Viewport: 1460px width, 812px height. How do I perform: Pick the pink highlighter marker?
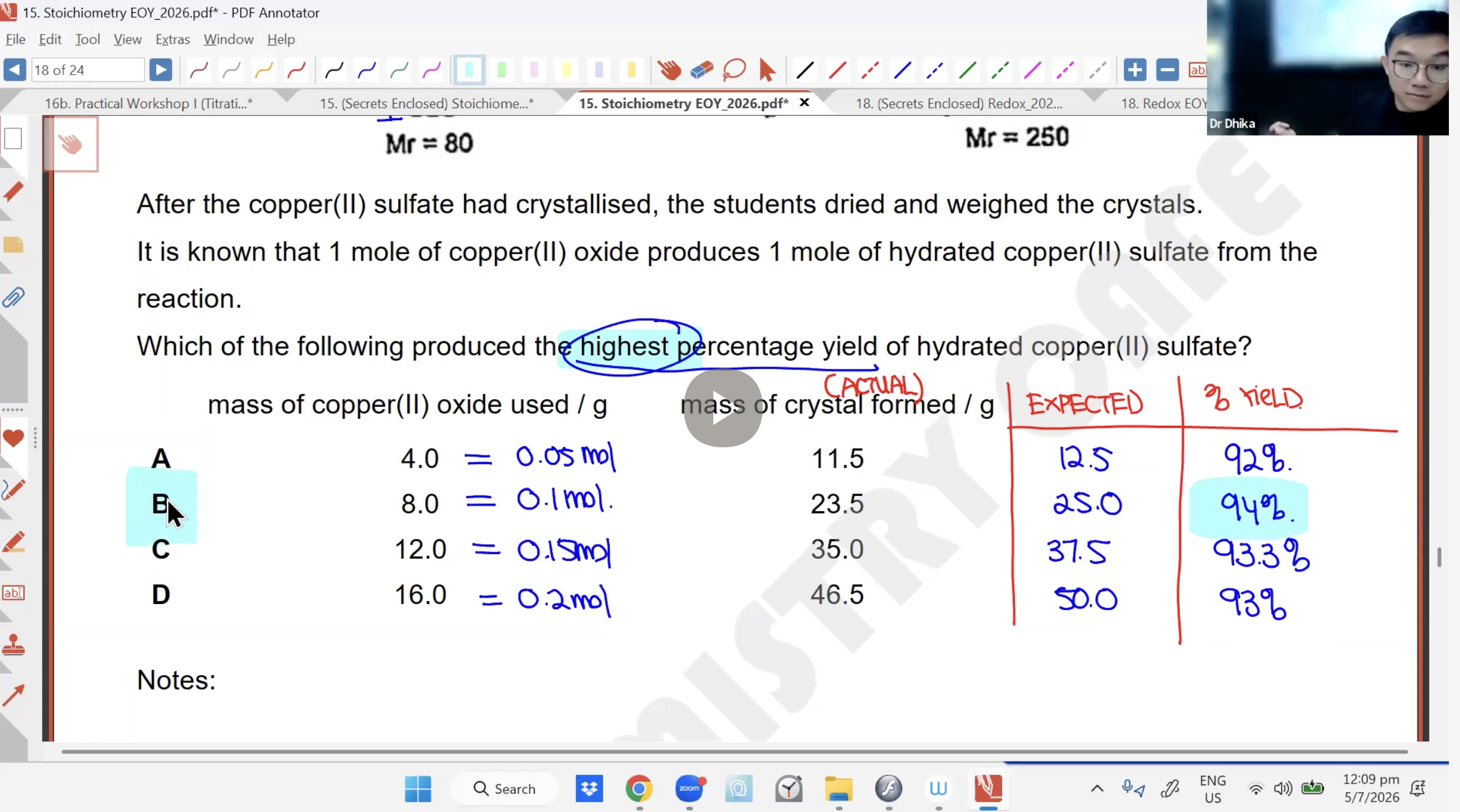click(534, 70)
